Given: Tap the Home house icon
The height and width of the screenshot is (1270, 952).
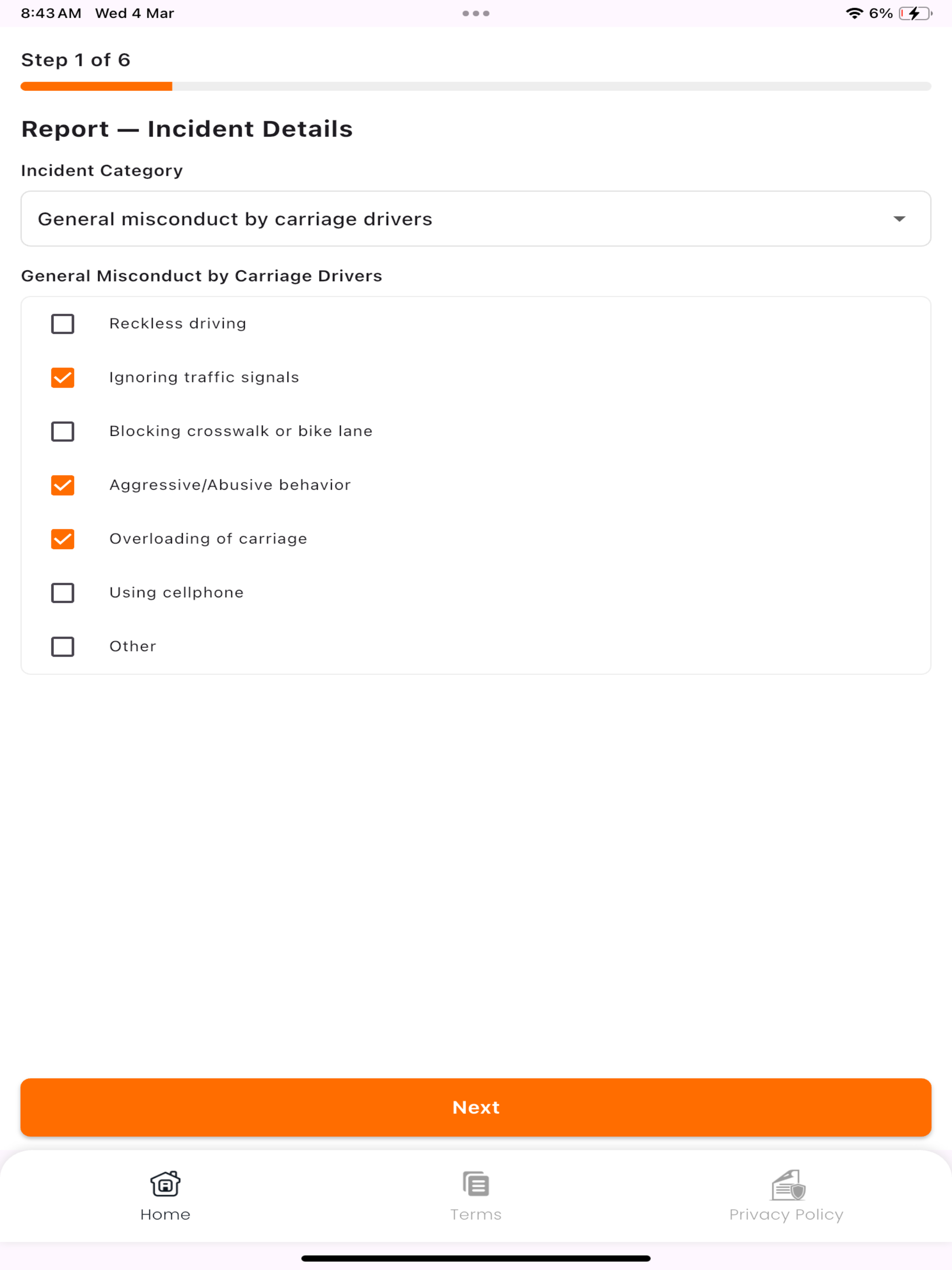Looking at the screenshot, I should (165, 1183).
